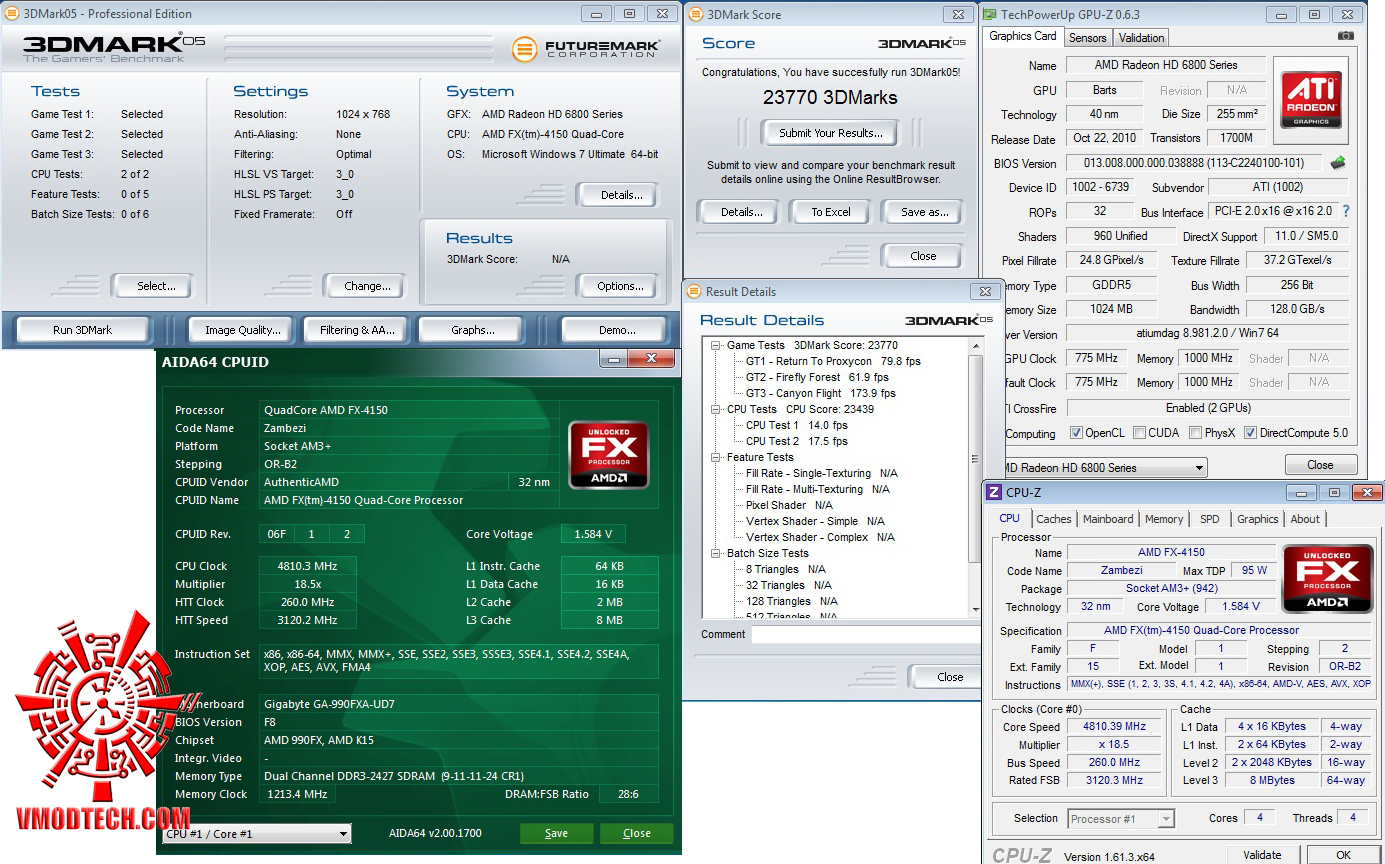Open the Memory tab in CPU-Z
This screenshot has height=864, width=1385.
(1164, 519)
